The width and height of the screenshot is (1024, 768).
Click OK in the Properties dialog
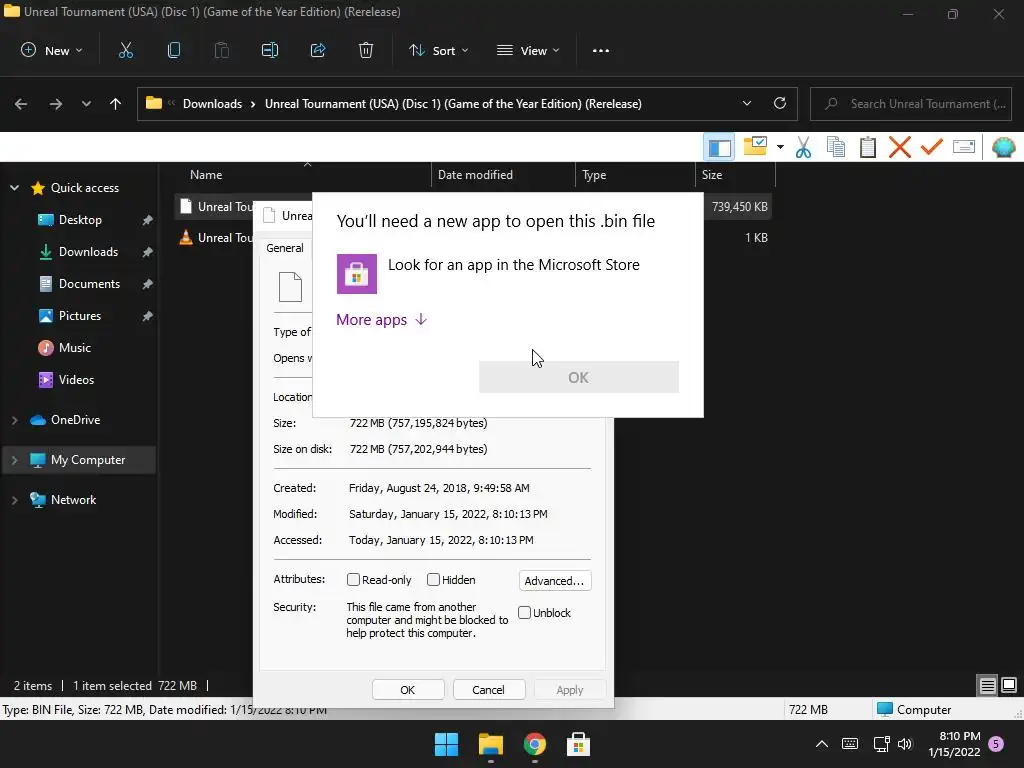(408, 690)
